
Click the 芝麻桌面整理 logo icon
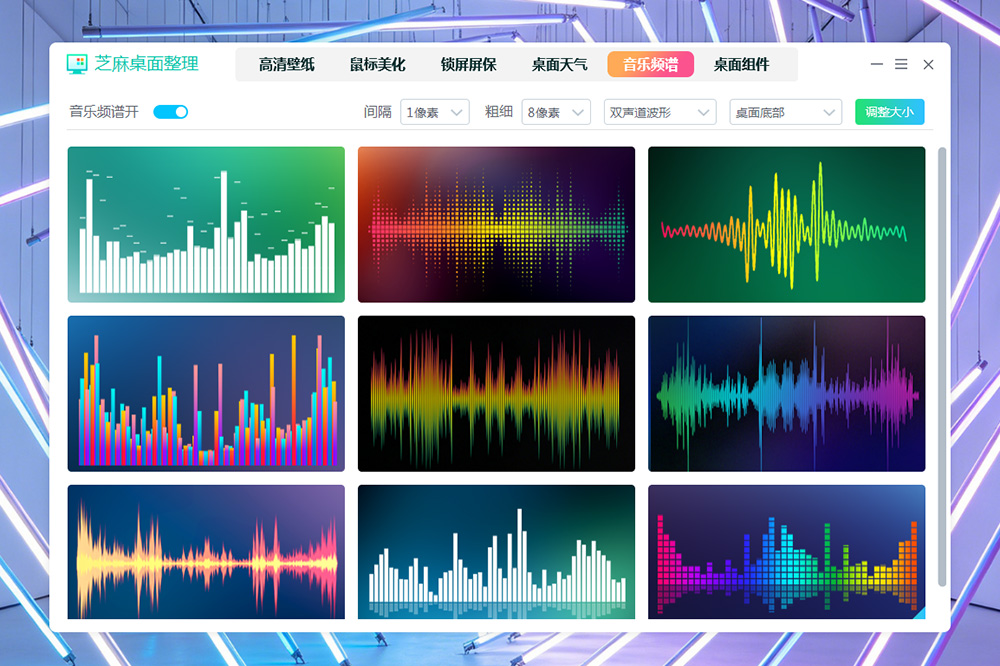77,64
